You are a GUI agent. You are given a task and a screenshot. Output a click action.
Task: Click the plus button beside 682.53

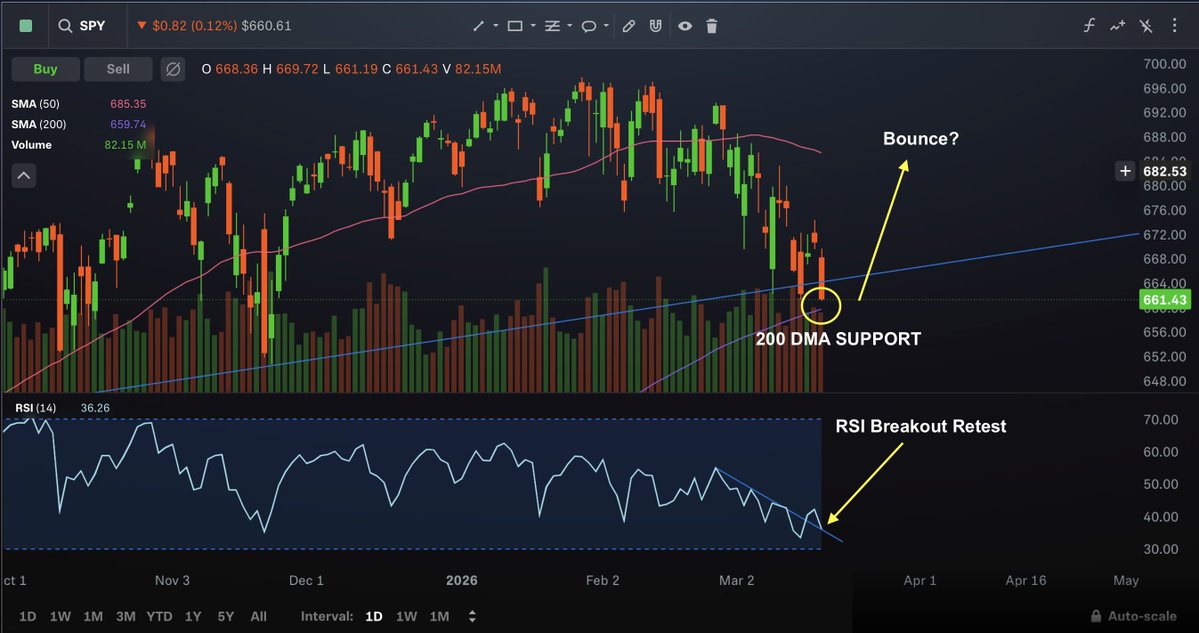1125,171
